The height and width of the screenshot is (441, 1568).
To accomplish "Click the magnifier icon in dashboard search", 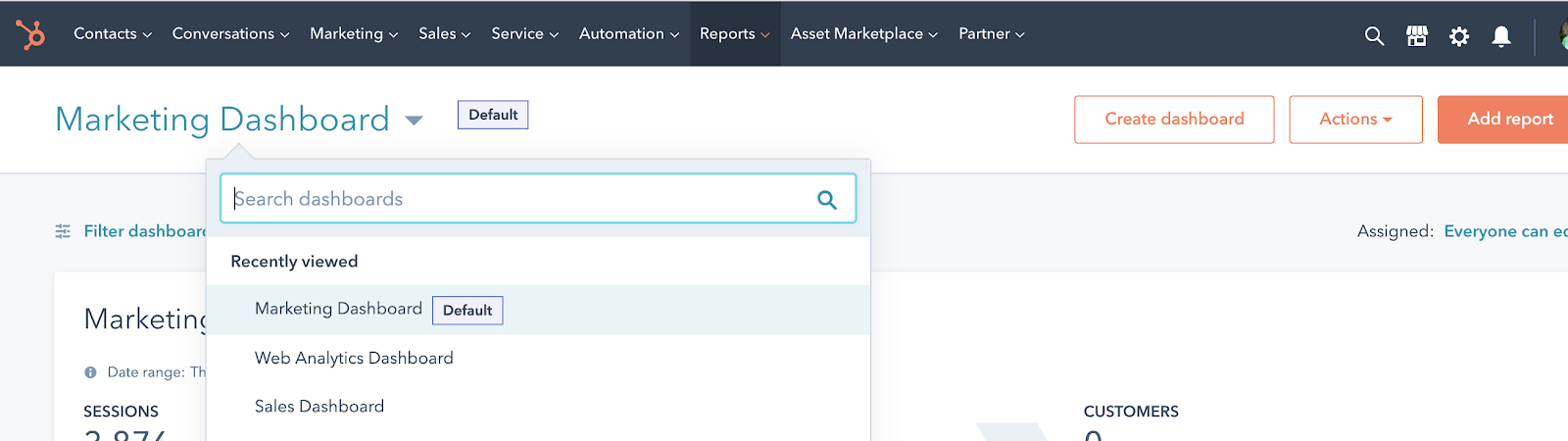I will click(x=827, y=200).
